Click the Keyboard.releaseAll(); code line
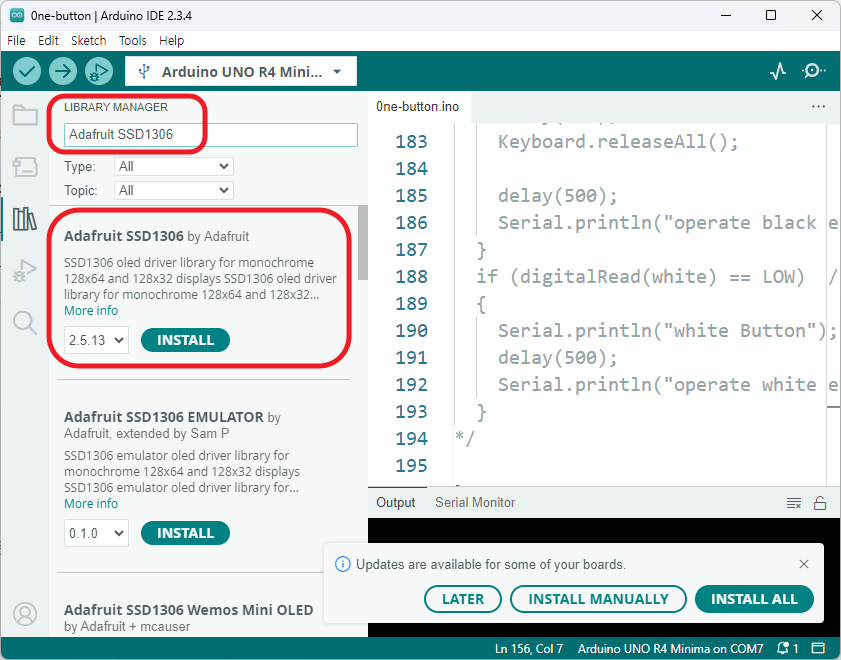 tap(618, 142)
